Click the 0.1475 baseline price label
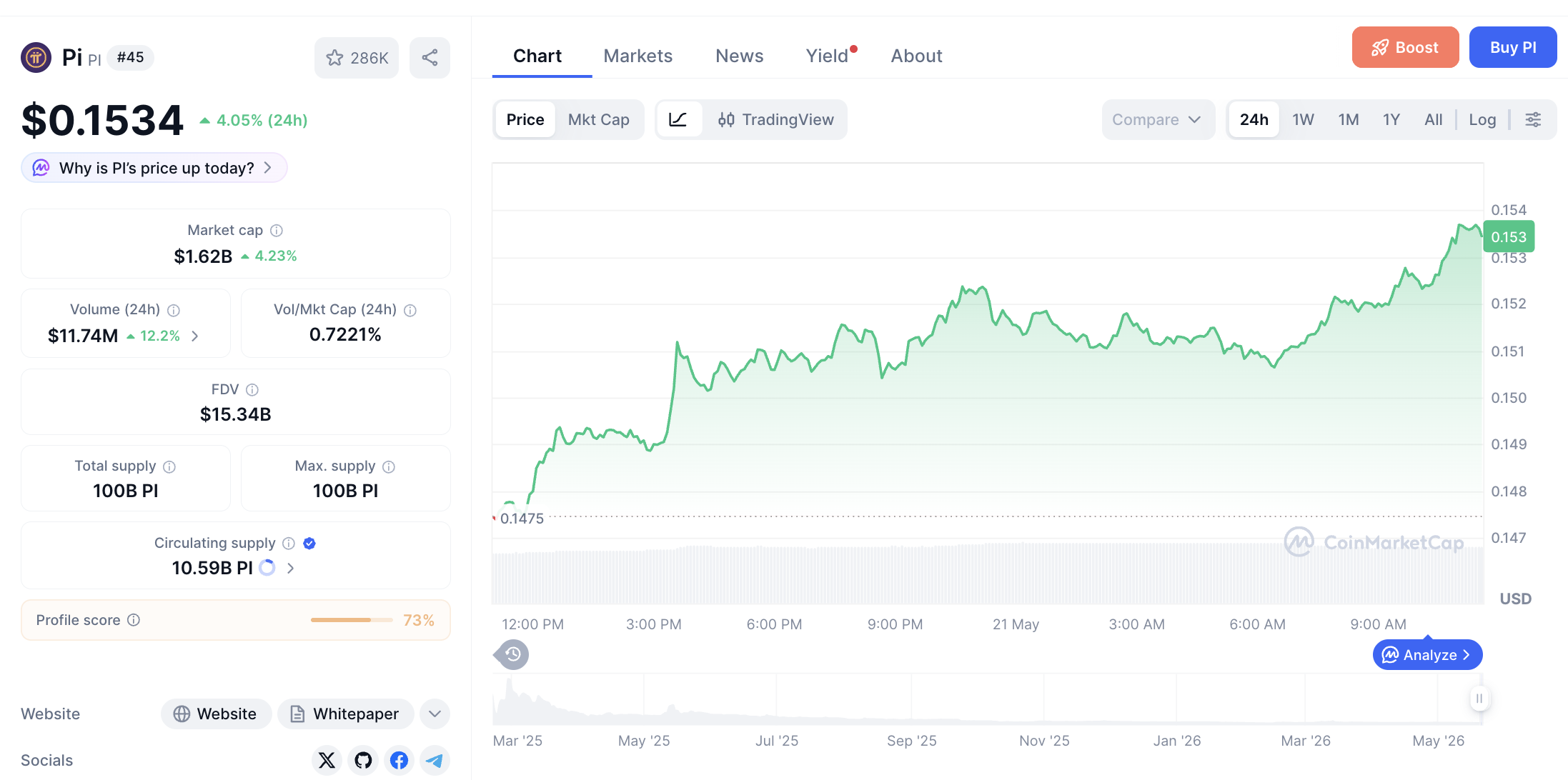Image resolution: width=1568 pixels, height=780 pixels. [x=522, y=519]
